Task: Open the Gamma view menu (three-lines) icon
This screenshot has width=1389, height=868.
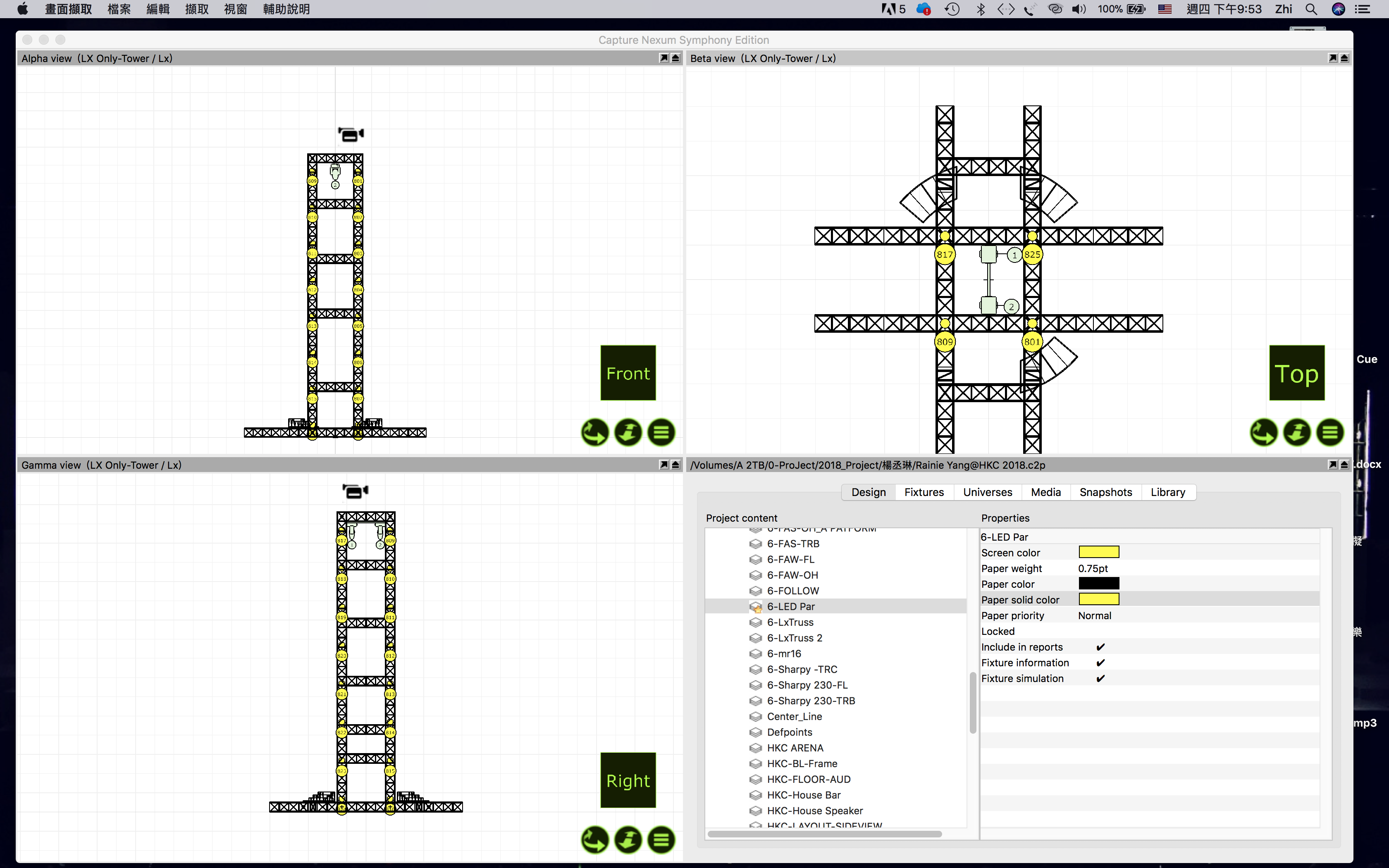Action: (661, 840)
